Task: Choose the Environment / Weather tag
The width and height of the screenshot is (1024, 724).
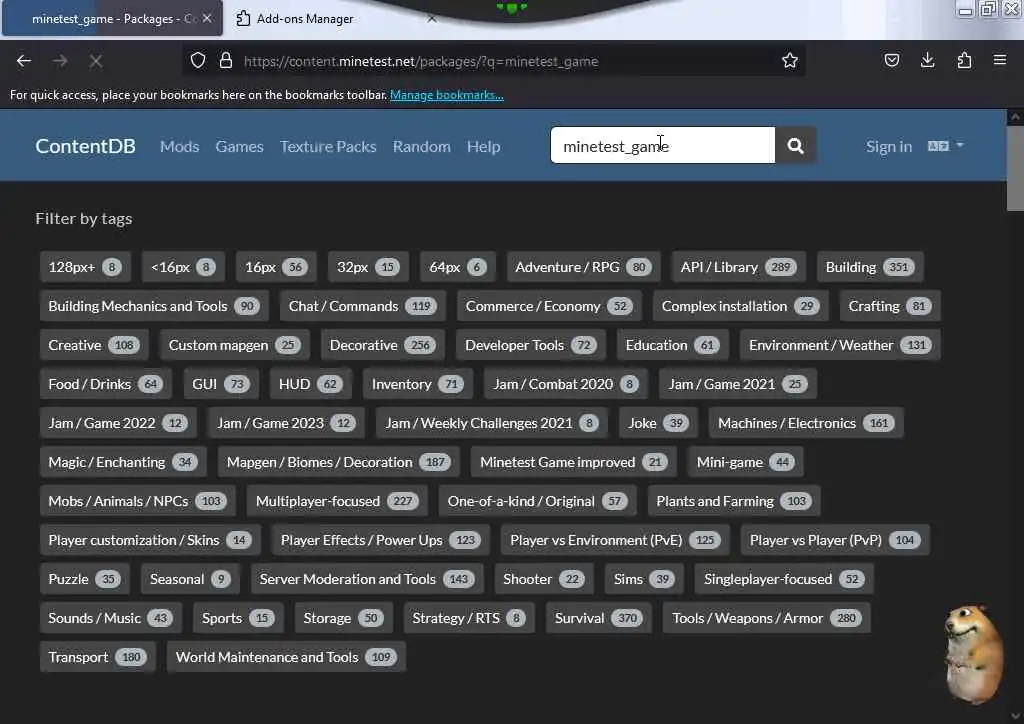Action: (x=840, y=345)
